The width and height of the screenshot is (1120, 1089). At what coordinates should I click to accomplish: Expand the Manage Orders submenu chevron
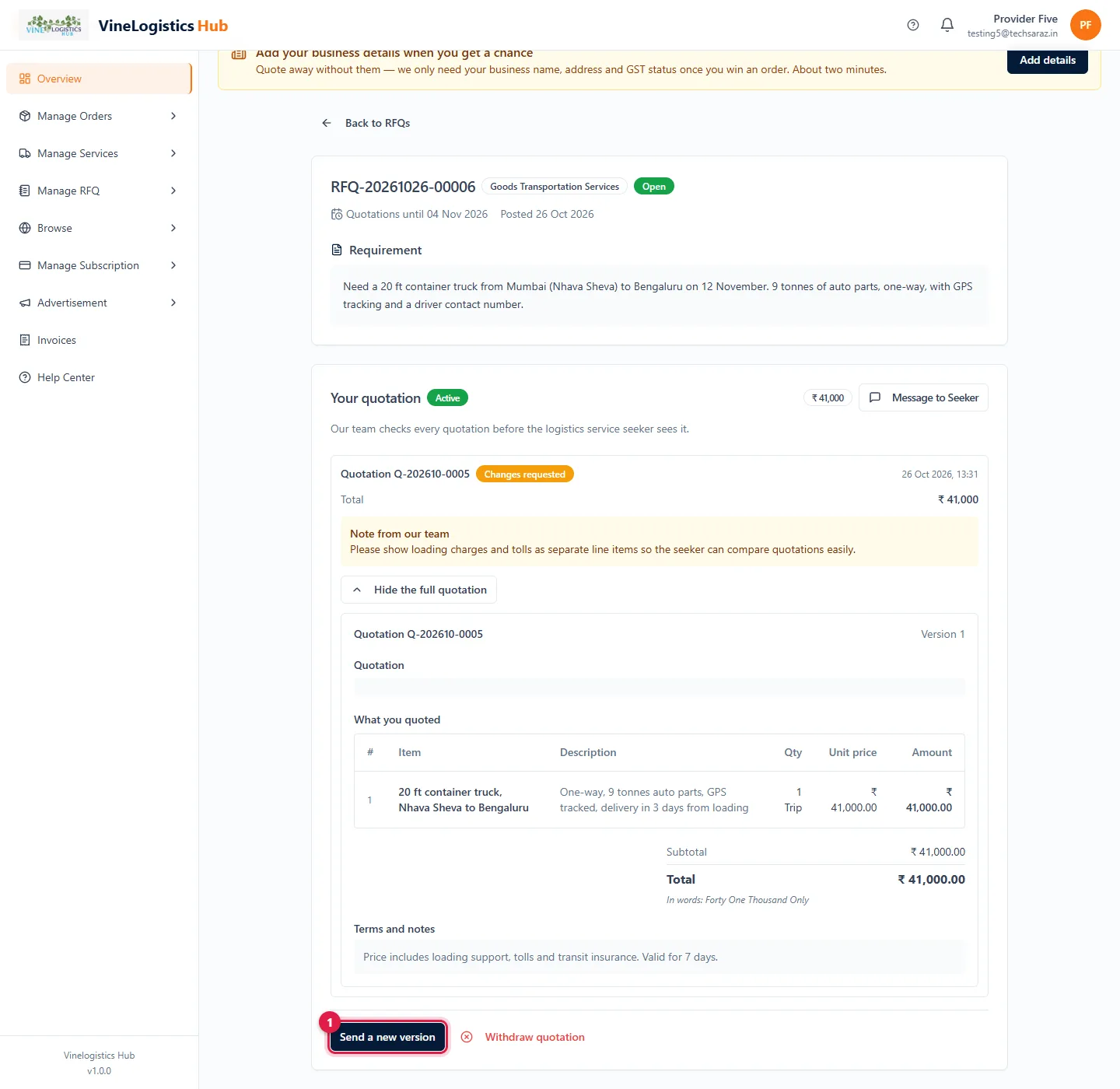click(x=173, y=116)
